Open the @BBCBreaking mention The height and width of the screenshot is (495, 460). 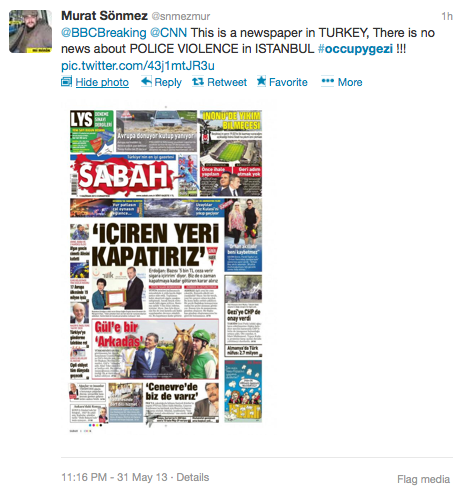coord(104,33)
